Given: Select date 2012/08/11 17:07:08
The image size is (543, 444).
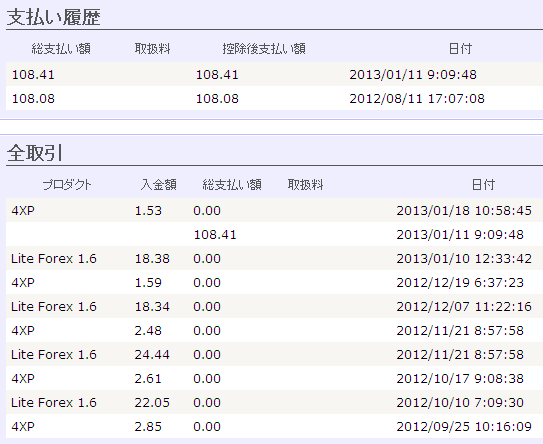Looking at the screenshot, I should tap(417, 99).
